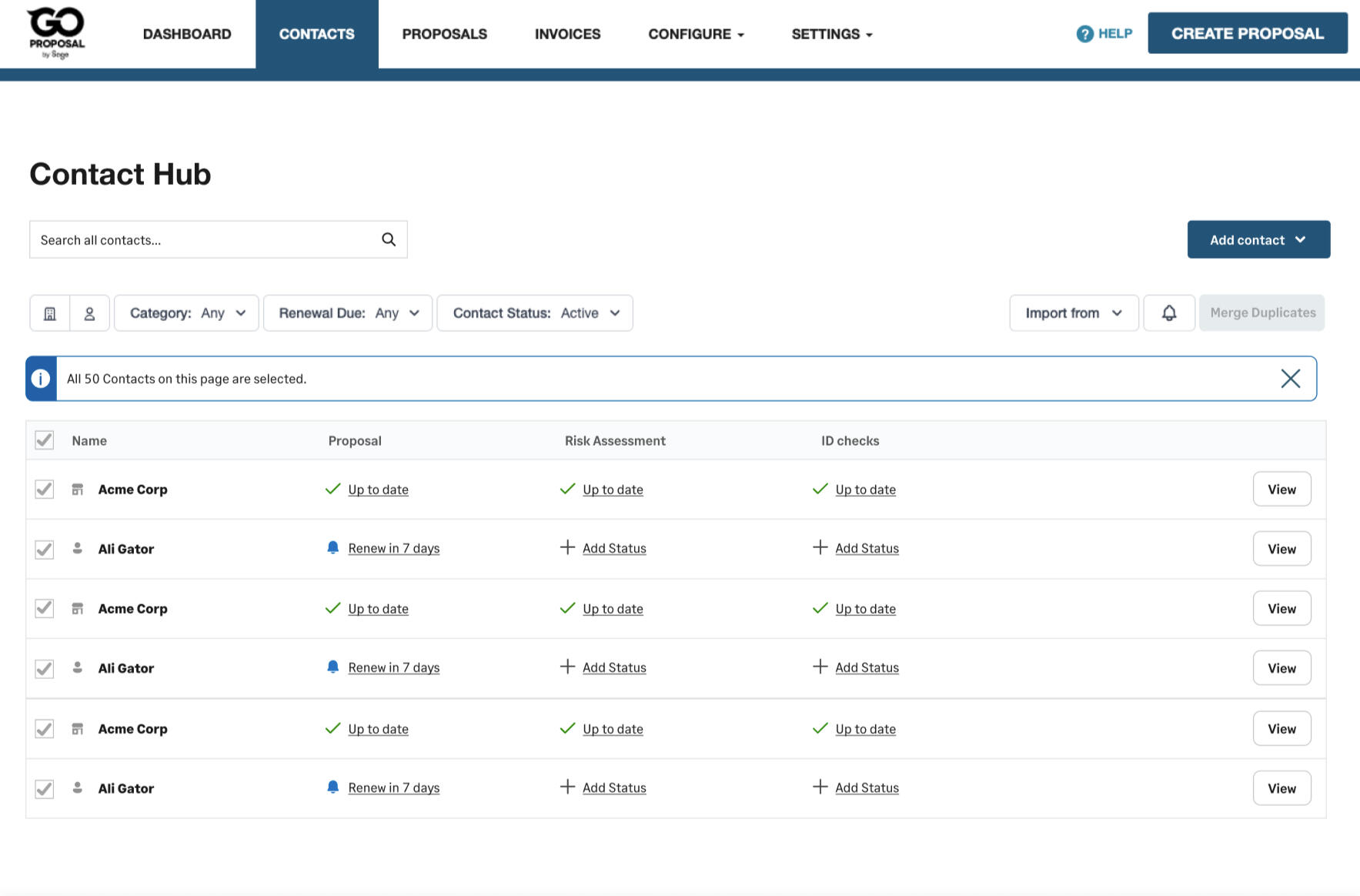Viewport: 1360px width, 896px height.
Task: Open the Category filter dropdown
Action: pyautogui.click(x=186, y=313)
